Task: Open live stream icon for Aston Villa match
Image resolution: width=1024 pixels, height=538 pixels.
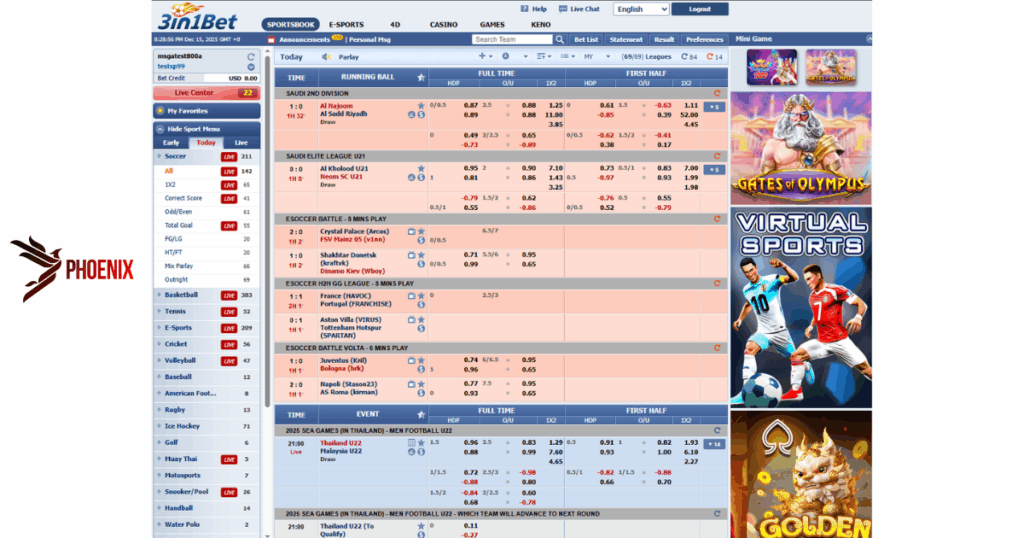Action: point(411,320)
